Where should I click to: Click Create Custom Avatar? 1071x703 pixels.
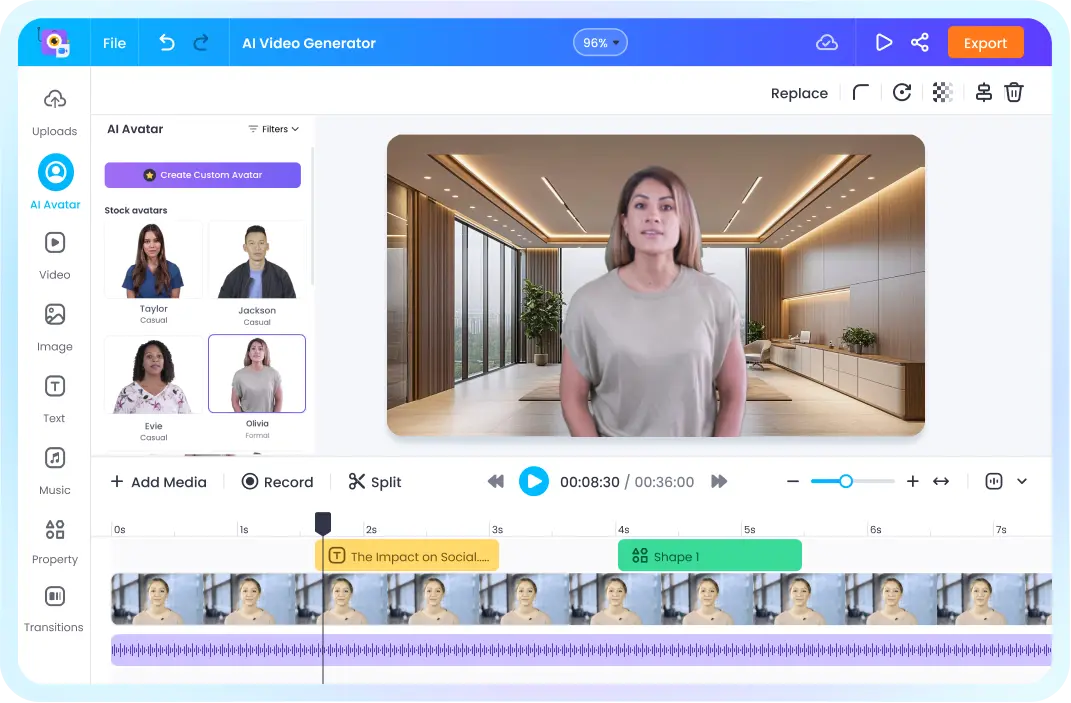point(202,175)
